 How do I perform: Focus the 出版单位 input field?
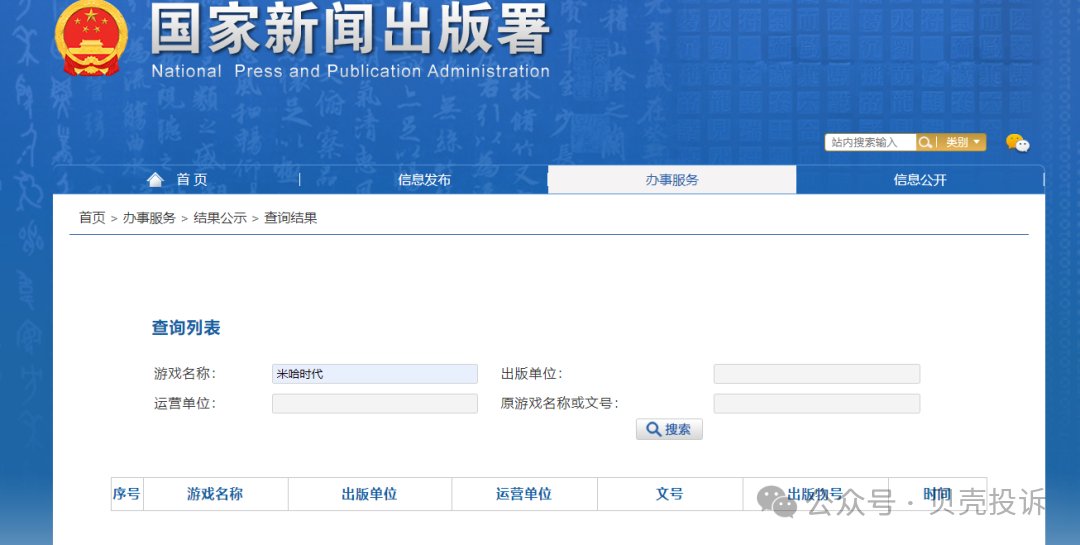pyautogui.click(x=816, y=374)
